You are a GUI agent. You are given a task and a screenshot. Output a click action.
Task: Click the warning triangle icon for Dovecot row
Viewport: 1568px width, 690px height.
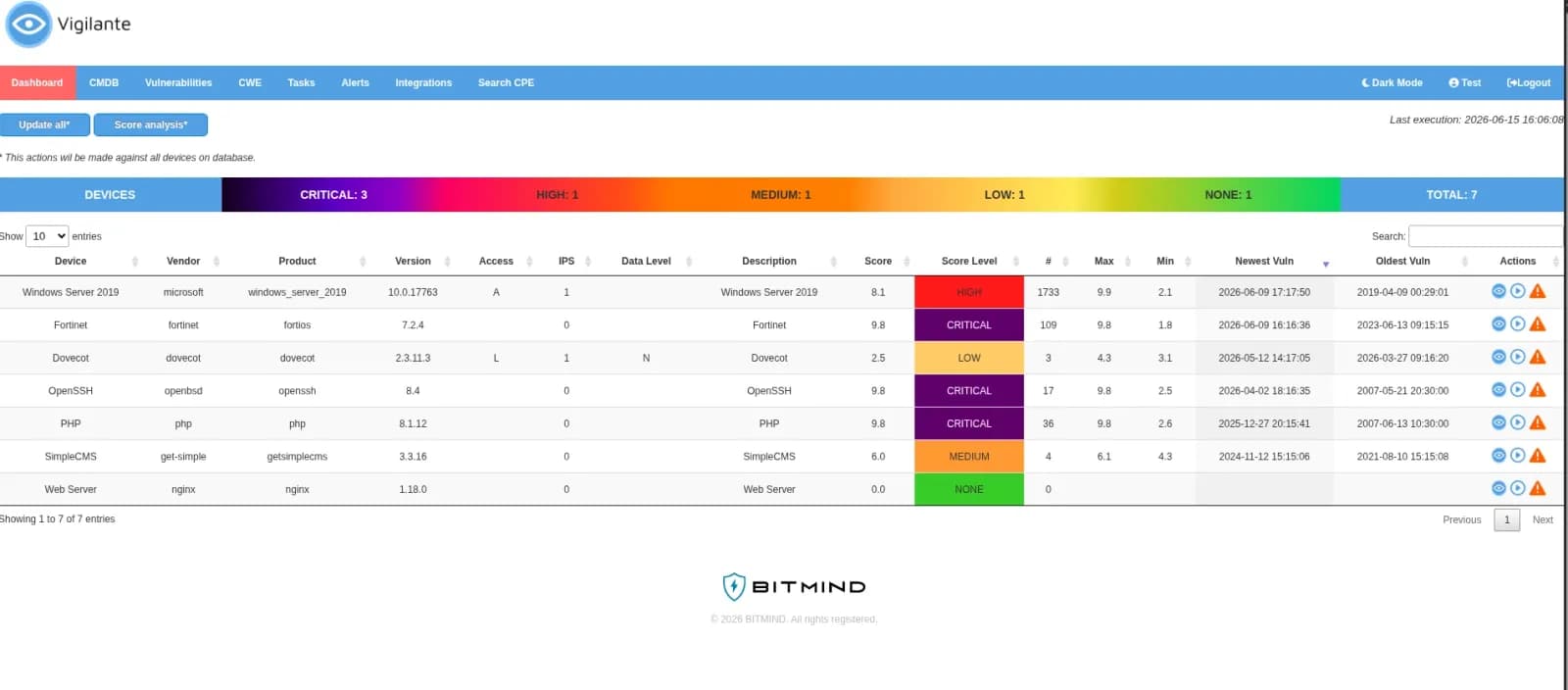tap(1538, 357)
